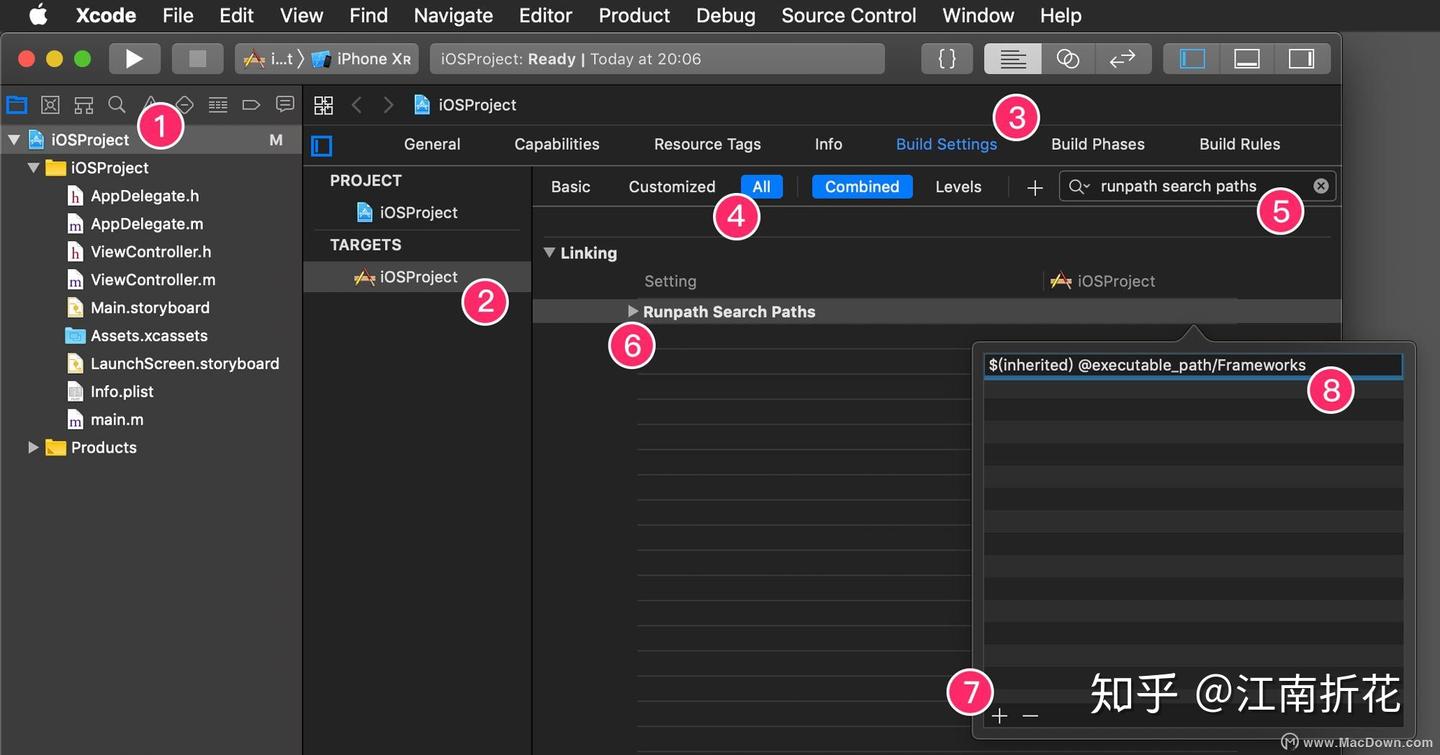
Task: Switch to the Assistant editor
Action: pyautogui.click(x=1067, y=59)
